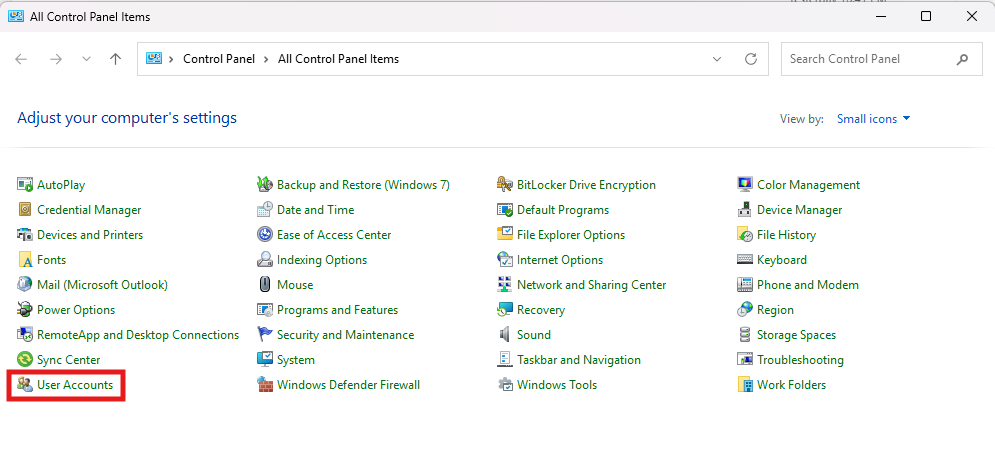
Task: Go up one level with Up arrow
Action: click(115, 59)
